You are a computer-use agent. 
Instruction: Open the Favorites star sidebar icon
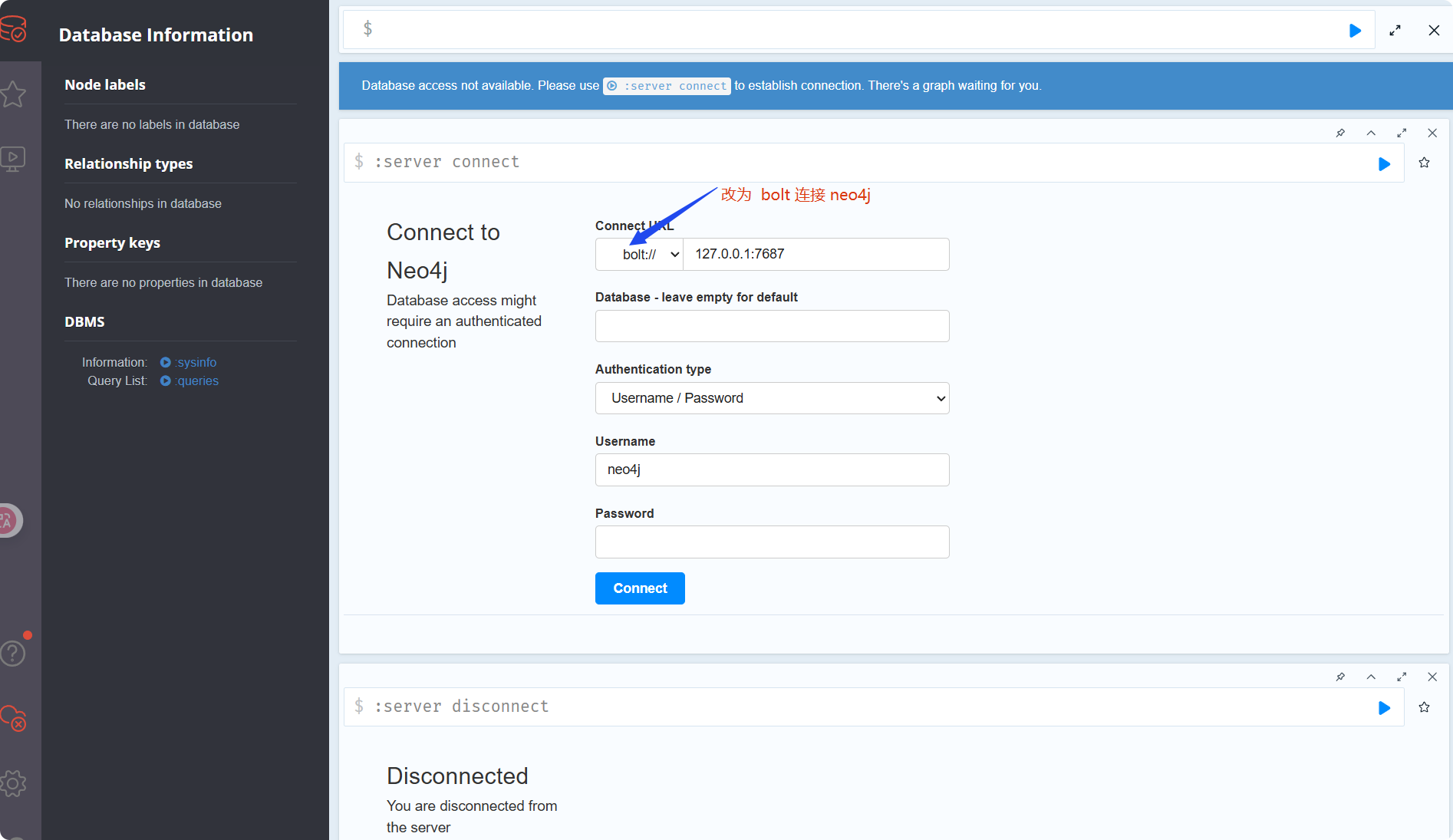13,94
